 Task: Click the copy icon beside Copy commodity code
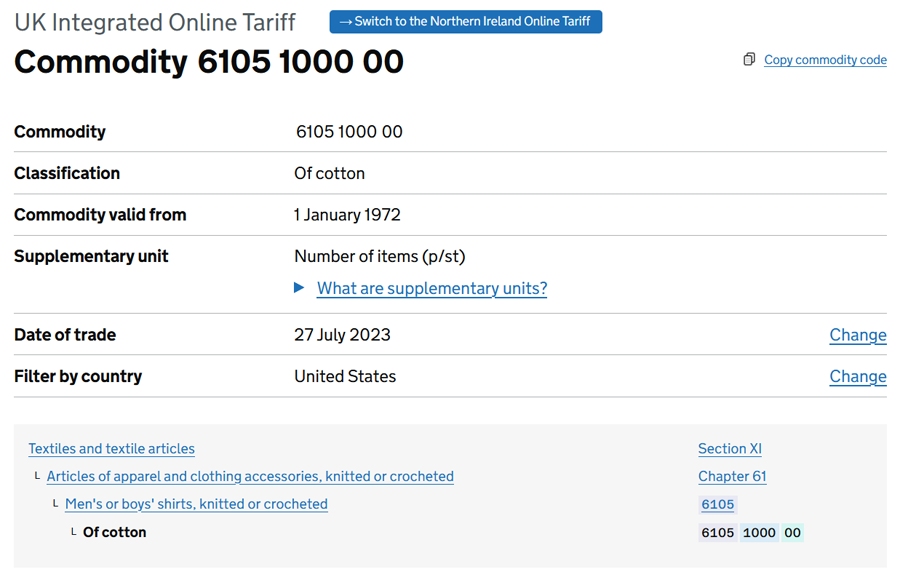pos(749,60)
